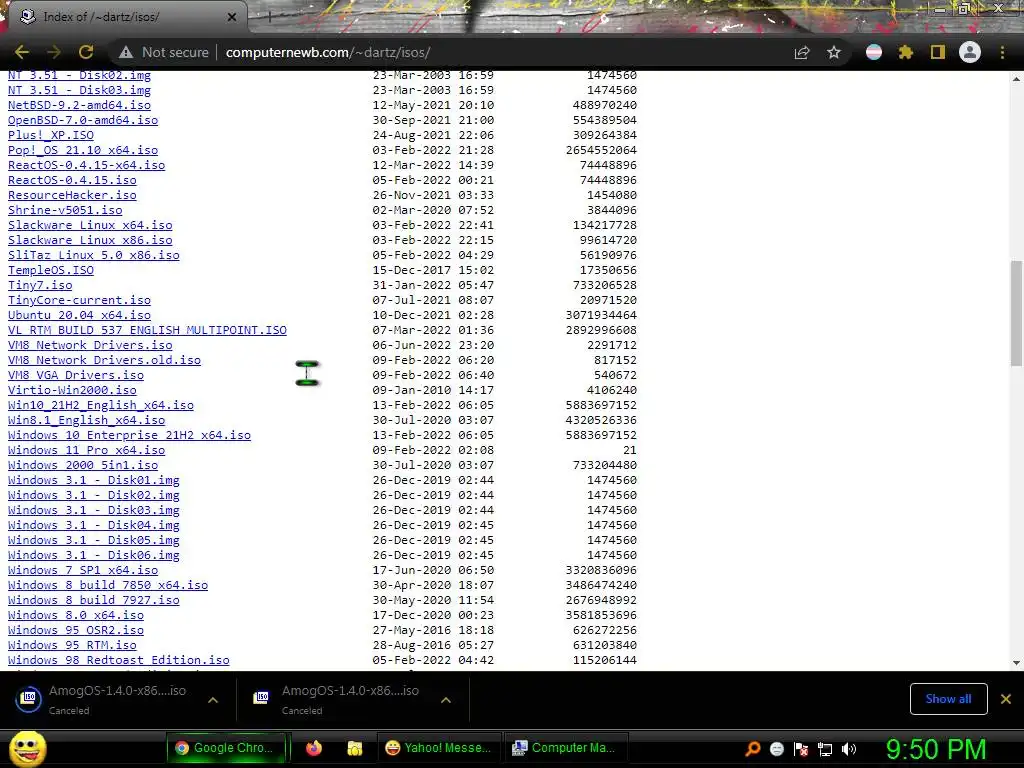
Task: Open Chrome three-dot menu
Action: click(x=1002, y=52)
